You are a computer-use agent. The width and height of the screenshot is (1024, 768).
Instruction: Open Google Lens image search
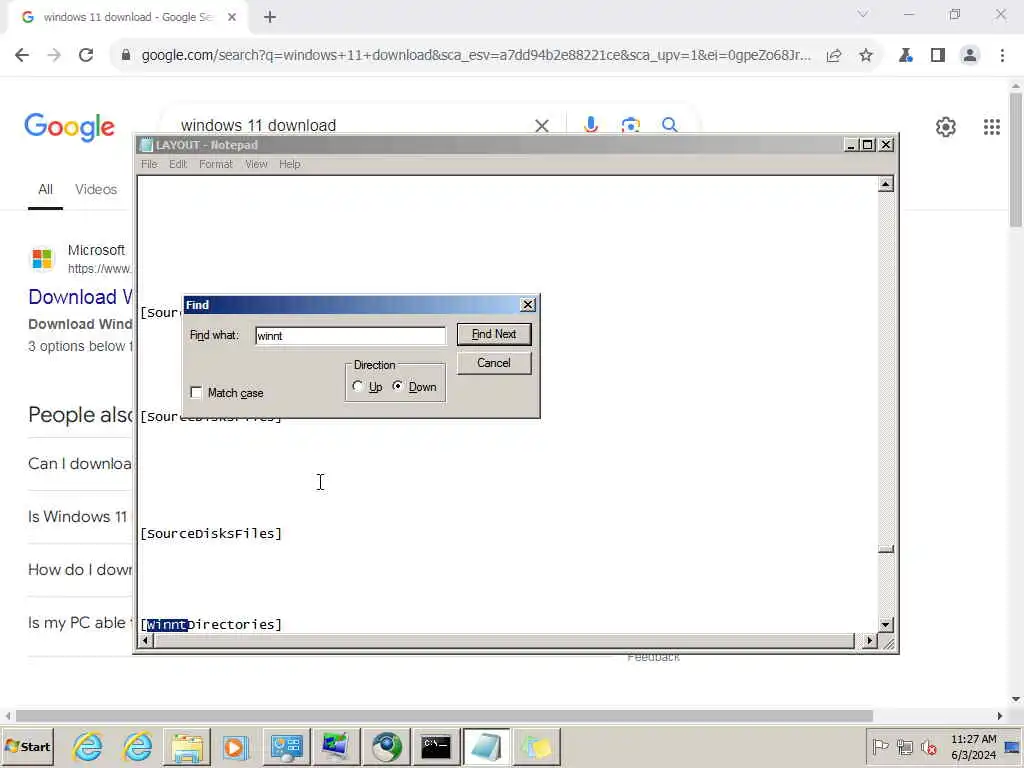(x=630, y=125)
